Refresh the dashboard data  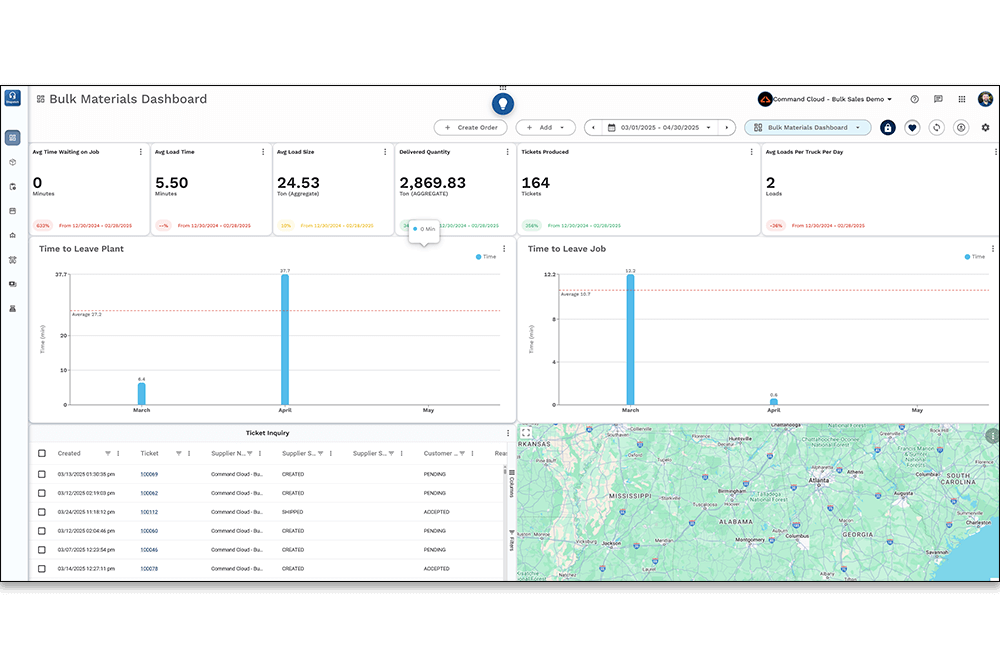click(x=936, y=128)
